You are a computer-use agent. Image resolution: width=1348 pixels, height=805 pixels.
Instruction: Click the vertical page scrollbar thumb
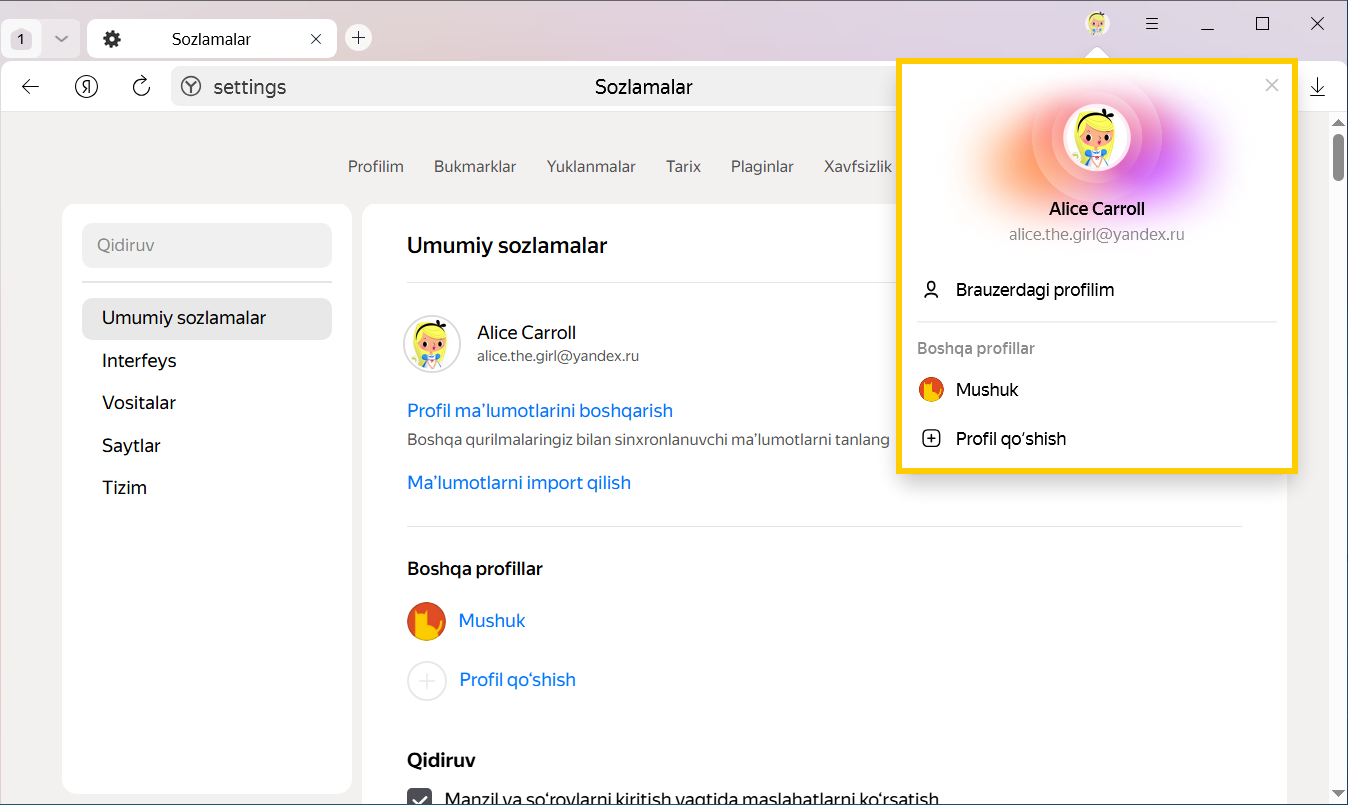pos(1338,158)
